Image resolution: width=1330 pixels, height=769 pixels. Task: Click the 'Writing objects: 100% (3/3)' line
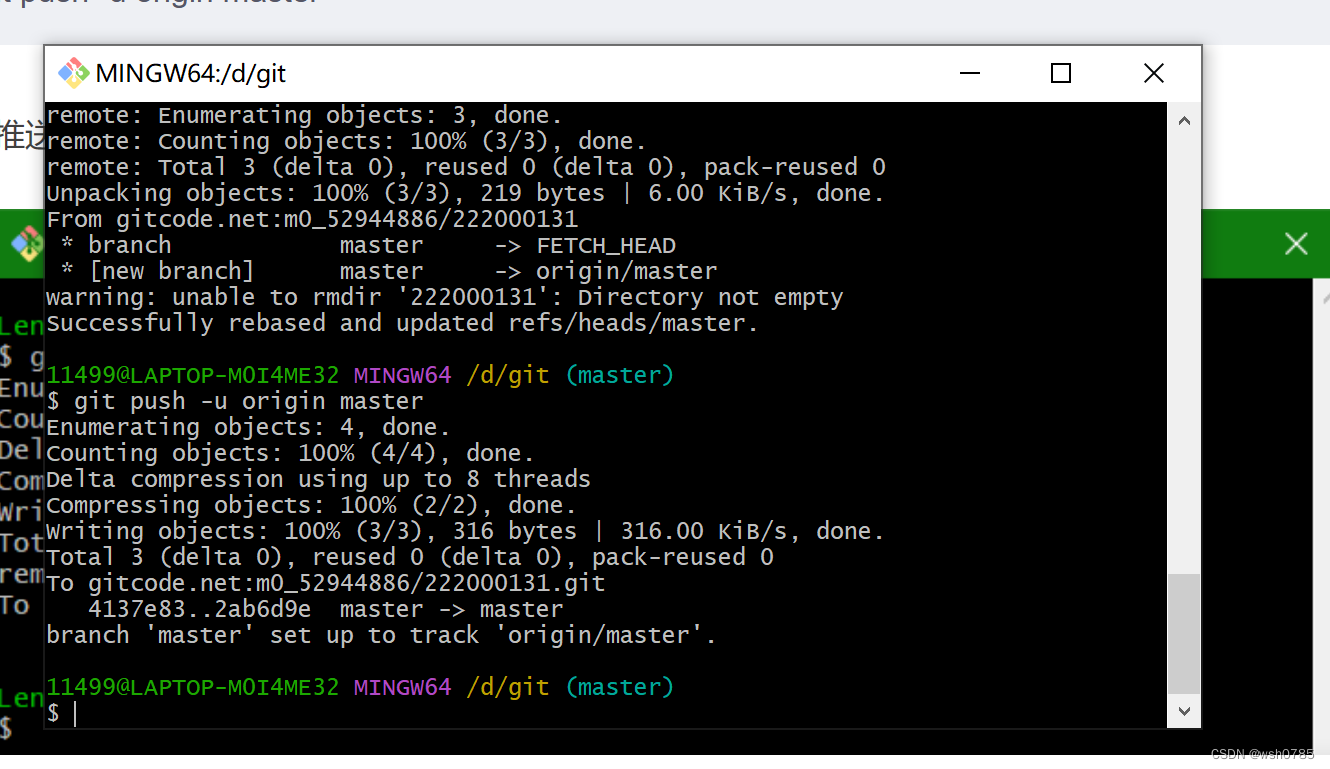click(x=465, y=531)
